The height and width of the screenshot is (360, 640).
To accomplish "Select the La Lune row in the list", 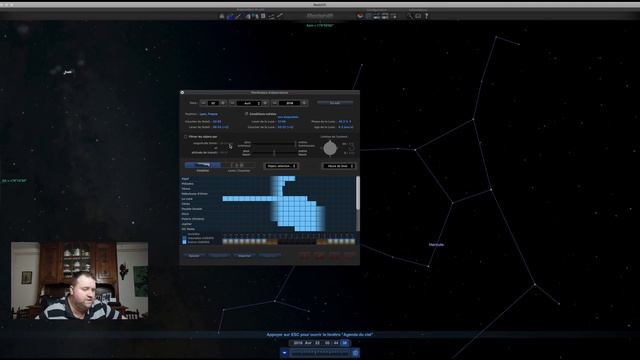I will pos(268,199).
